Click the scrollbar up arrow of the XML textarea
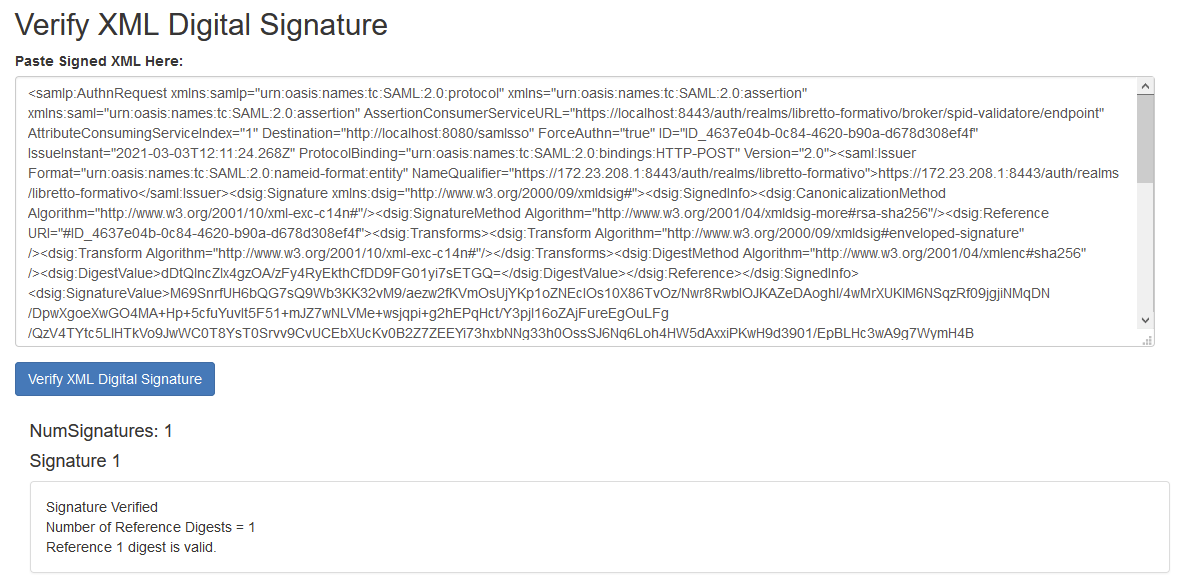 pos(1147,90)
